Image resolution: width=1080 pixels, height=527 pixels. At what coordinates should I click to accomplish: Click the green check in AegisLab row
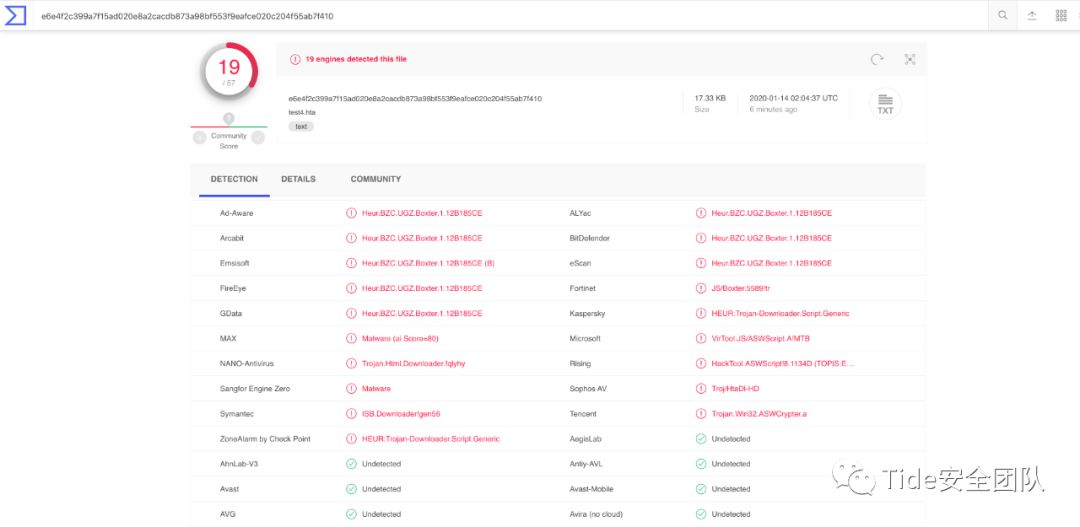[700, 439]
